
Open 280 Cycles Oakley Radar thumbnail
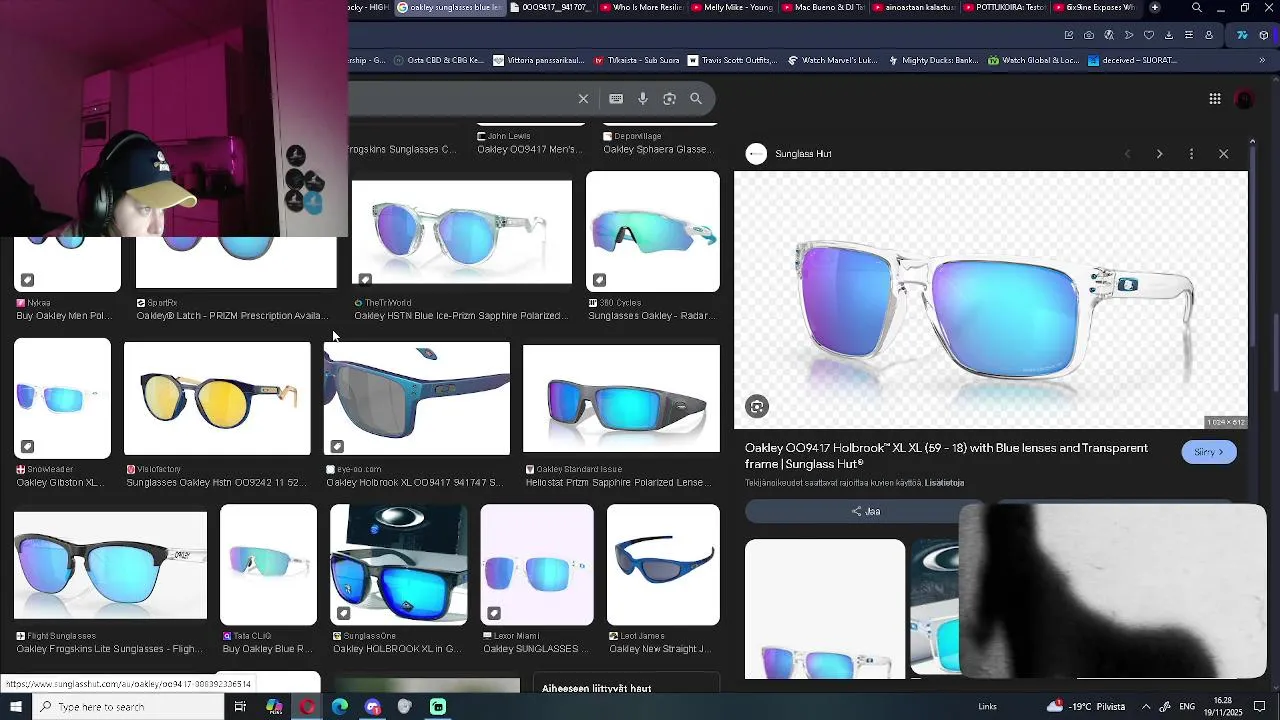coord(653,231)
